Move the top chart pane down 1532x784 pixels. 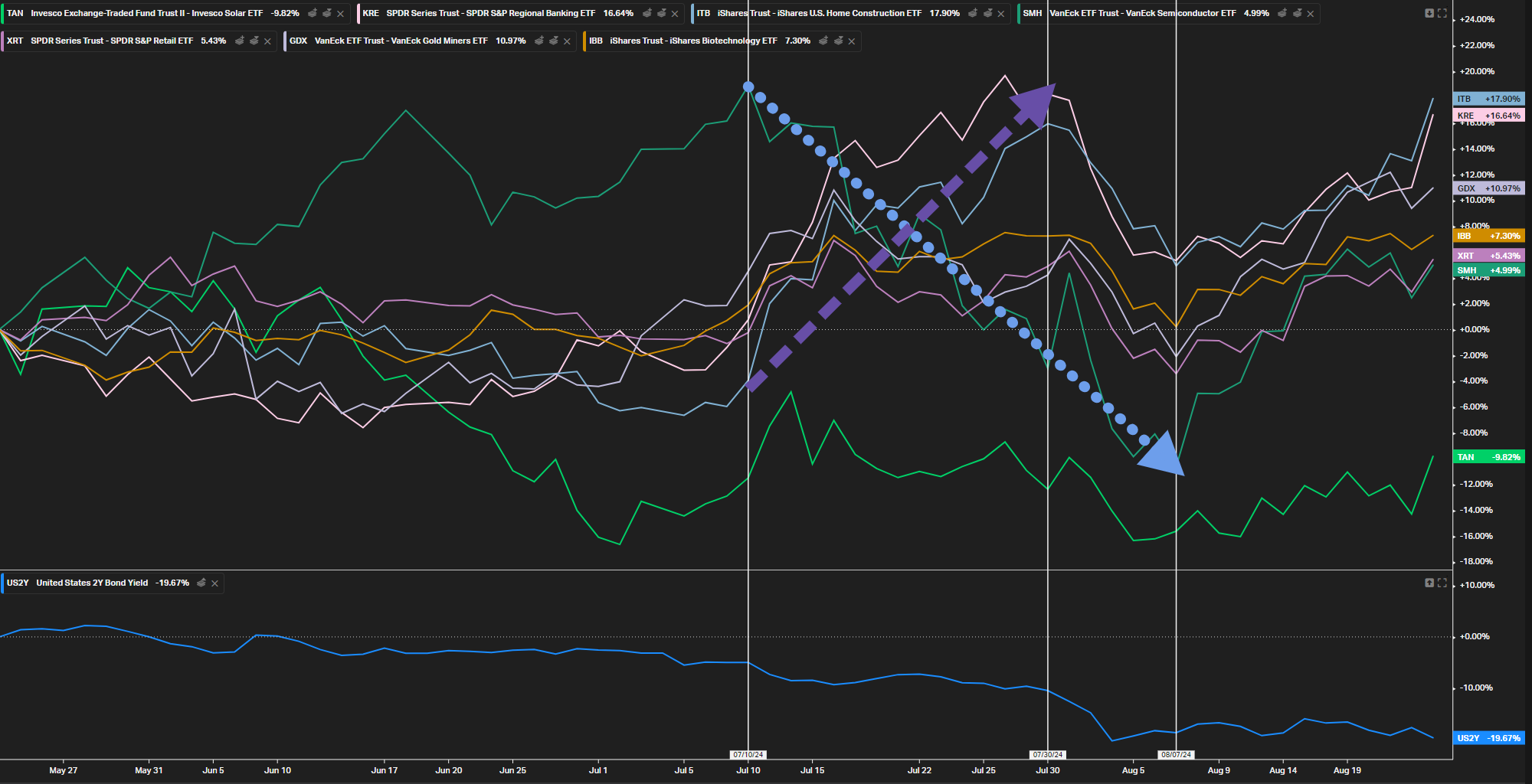pos(1429,13)
